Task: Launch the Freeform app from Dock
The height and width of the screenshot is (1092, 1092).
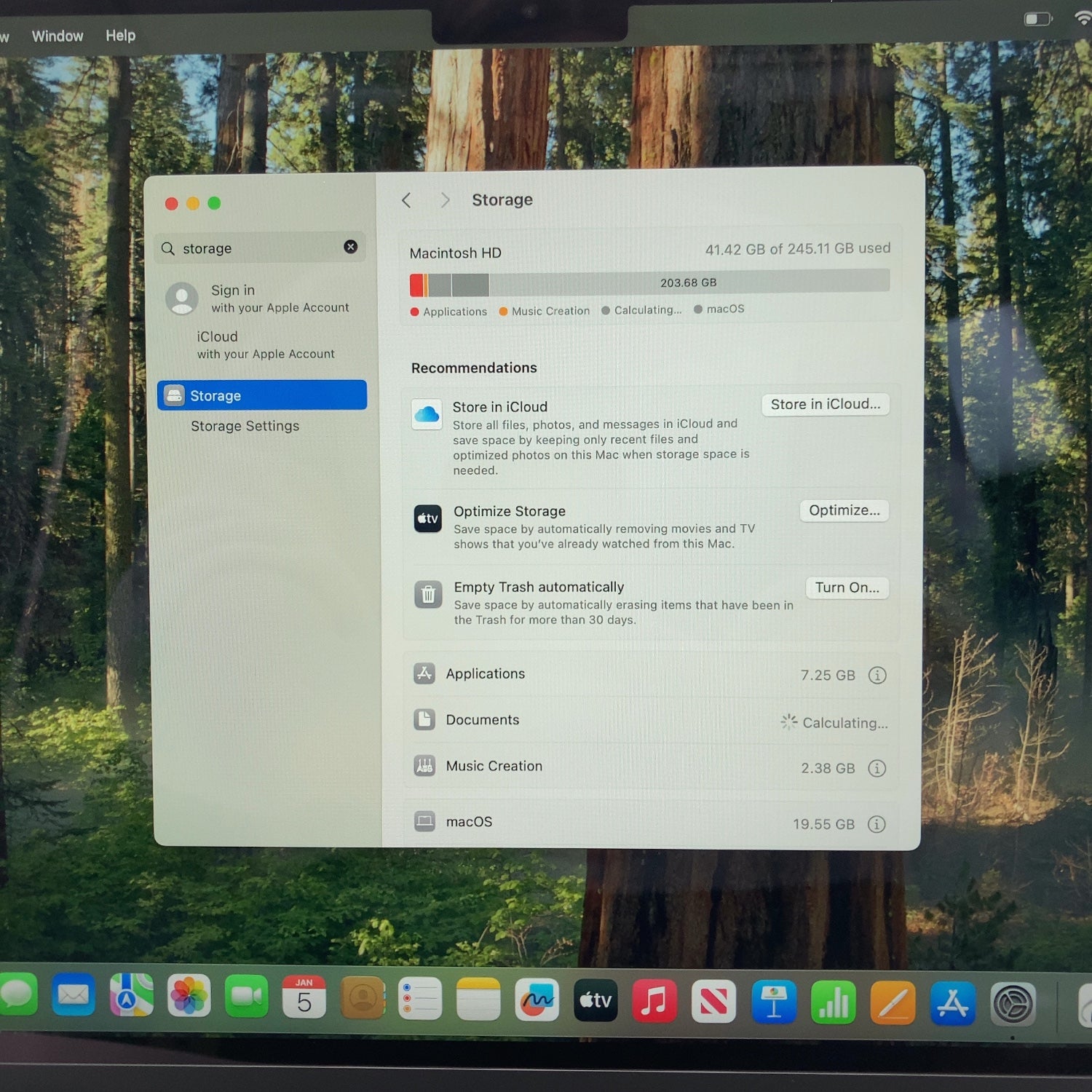Action: [x=537, y=1000]
